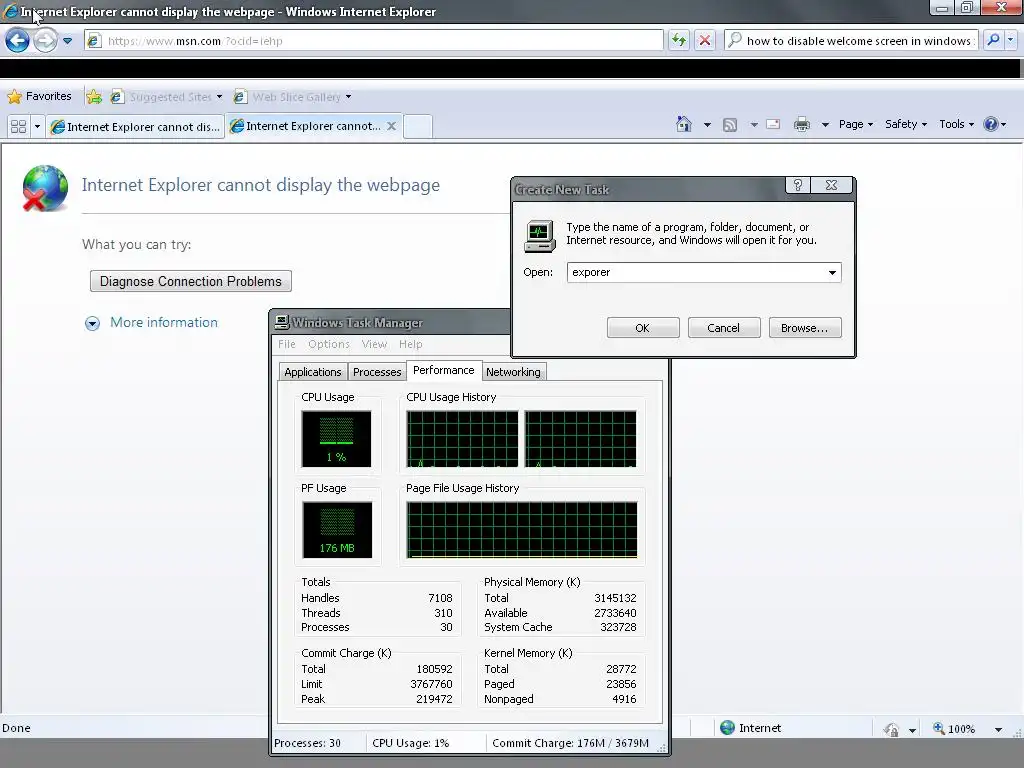Click the Home page icon

pyautogui.click(x=684, y=124)
